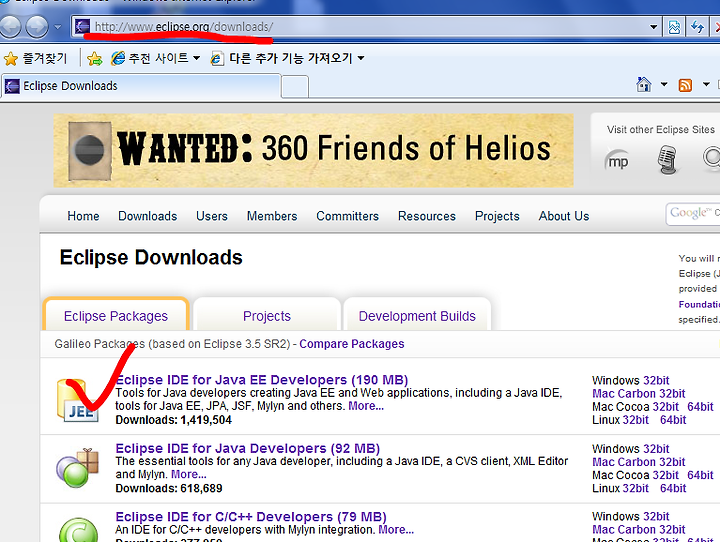This screenshot has width=720, height=542.
Task: Download C/C++ Windows 32bit
Action: click(x=656, y=517)
